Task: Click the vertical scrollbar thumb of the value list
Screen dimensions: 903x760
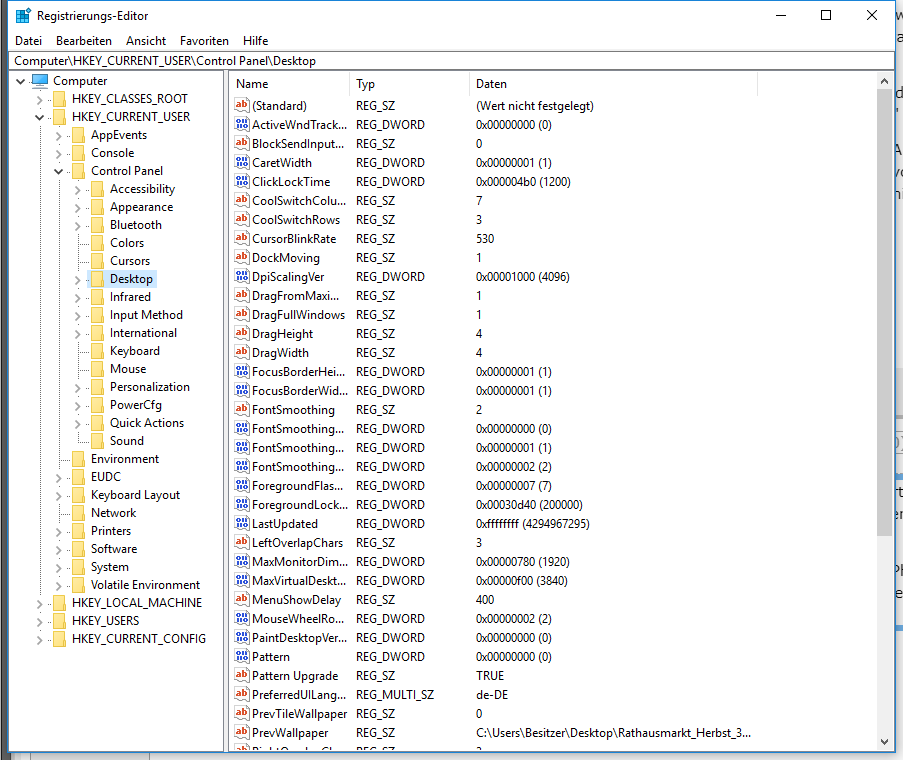Action: tap(885, 313)
